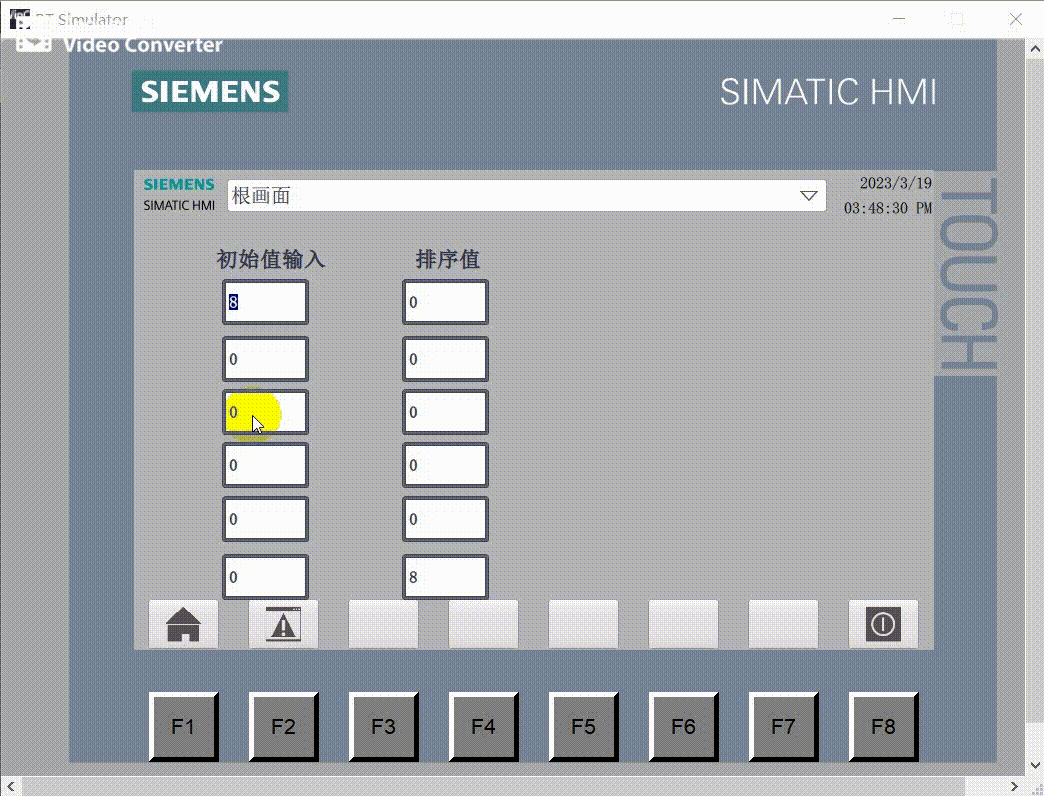
Task: Click the vertical scrollbar down arrow
Action: pos(1035,767)
